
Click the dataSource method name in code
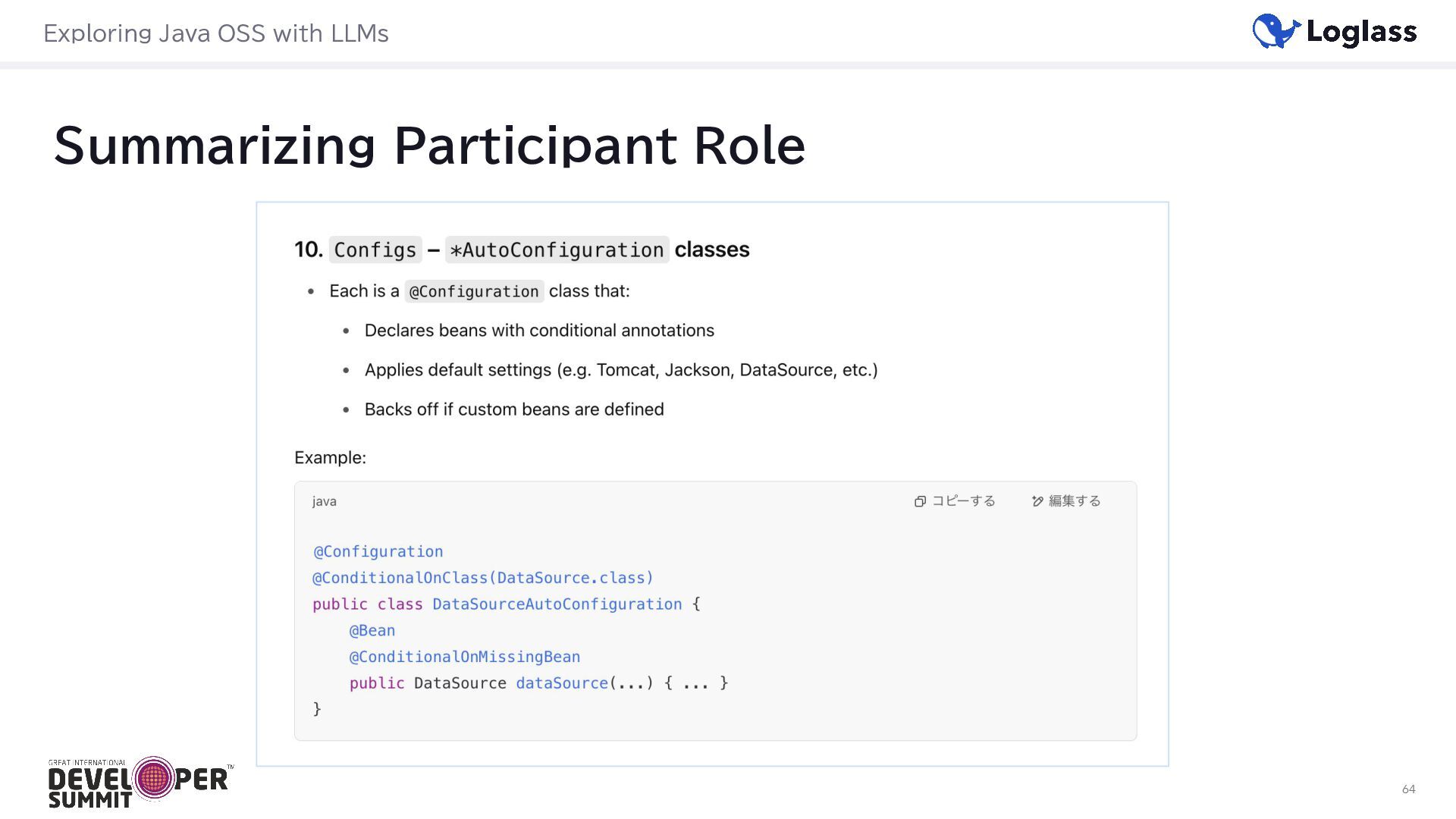pos(561,683)
